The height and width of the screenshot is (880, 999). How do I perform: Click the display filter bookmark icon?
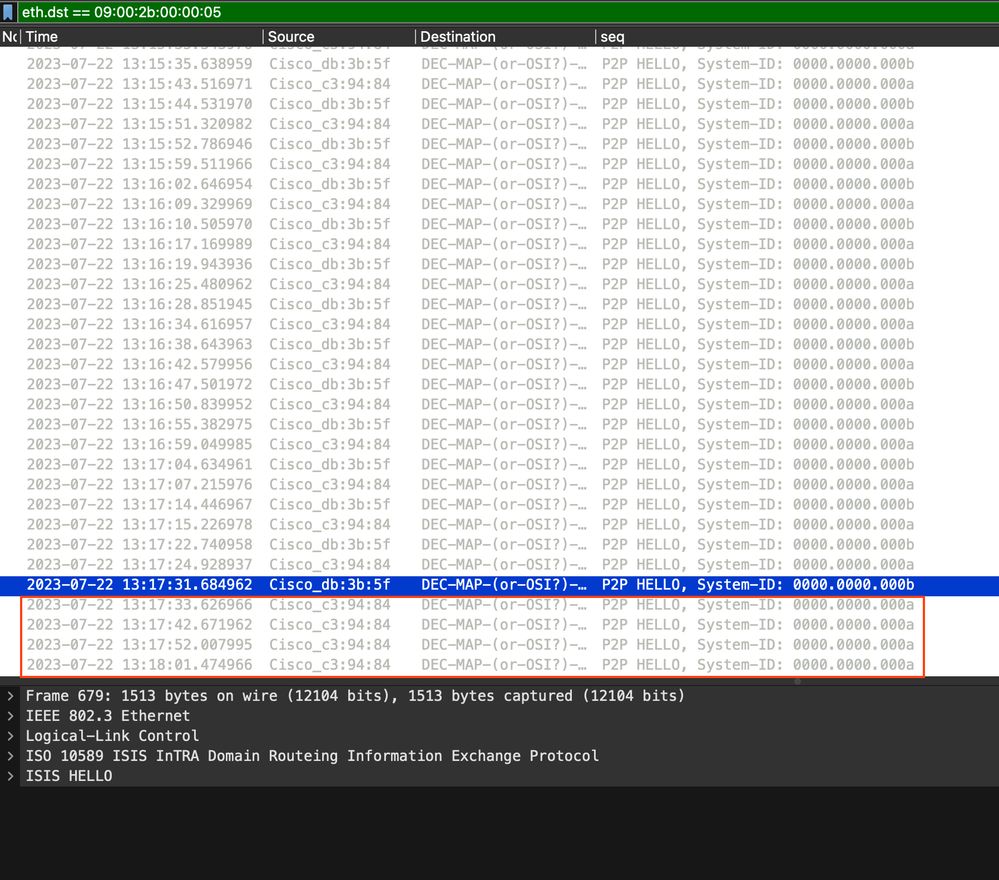click(x=8, y=12)
